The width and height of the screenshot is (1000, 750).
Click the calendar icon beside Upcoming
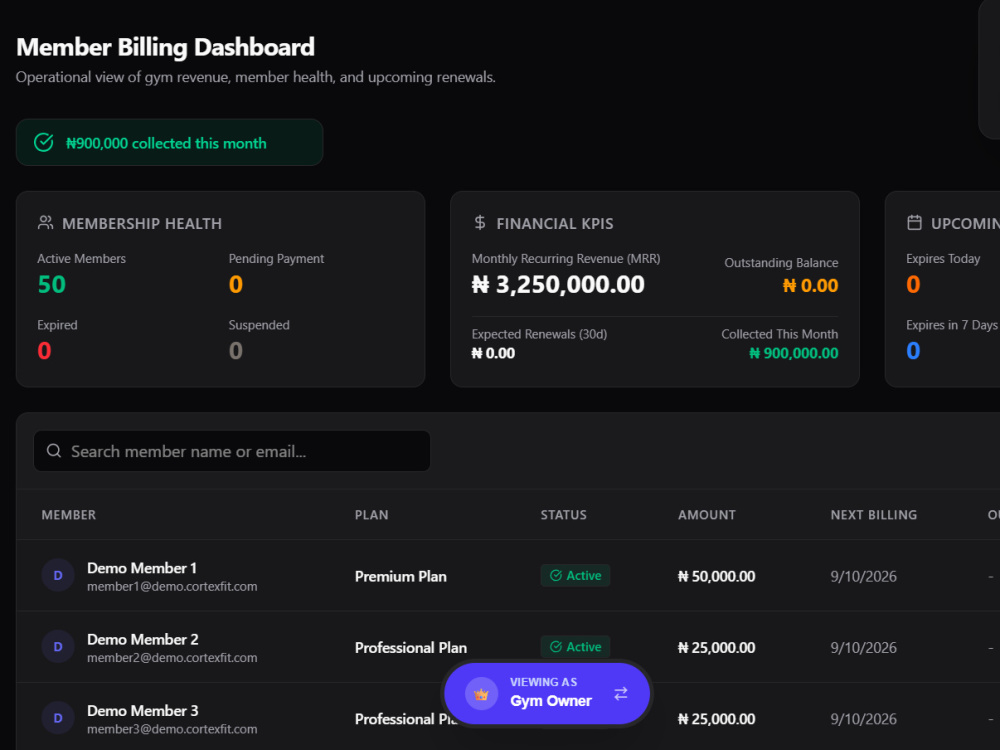point(915,223)
